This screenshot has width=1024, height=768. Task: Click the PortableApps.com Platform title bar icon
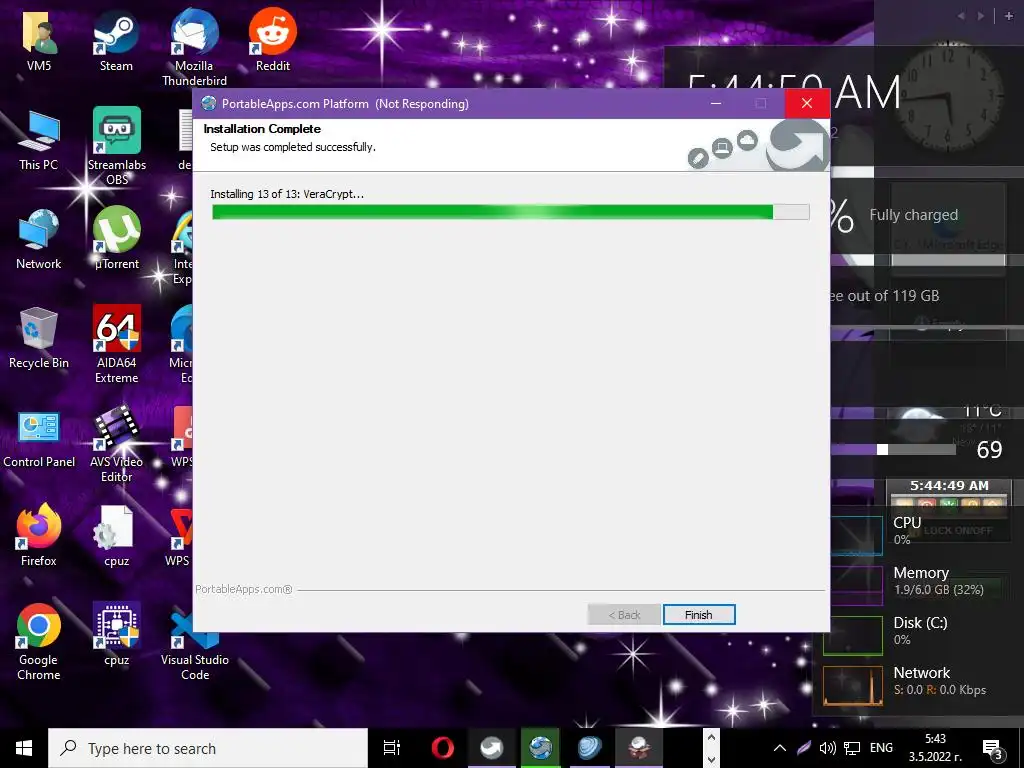click(x=209, y=103)
